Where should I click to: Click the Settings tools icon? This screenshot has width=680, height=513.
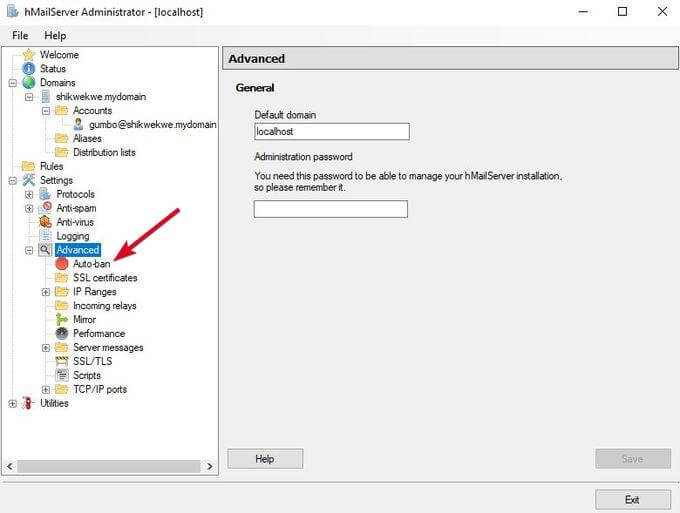tap(29, 180)
